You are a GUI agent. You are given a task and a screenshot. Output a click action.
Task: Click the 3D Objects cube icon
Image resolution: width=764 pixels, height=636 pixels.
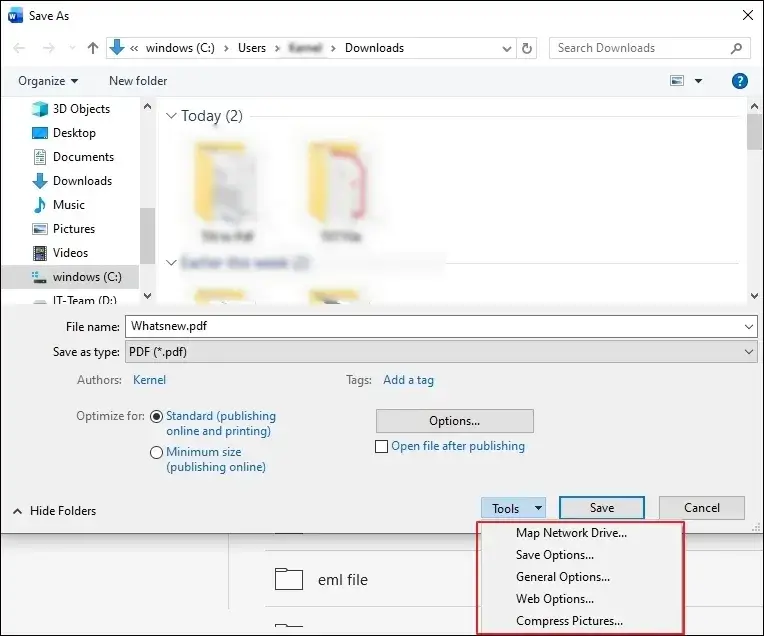[39, 109]
